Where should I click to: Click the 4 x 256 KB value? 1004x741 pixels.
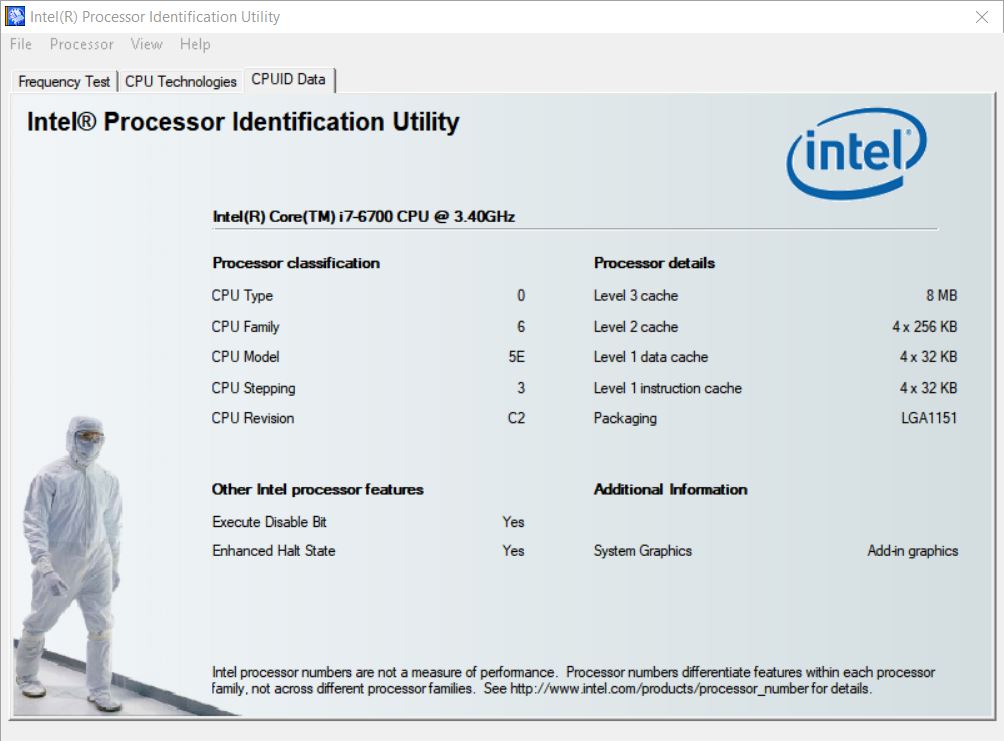(925, 327)
